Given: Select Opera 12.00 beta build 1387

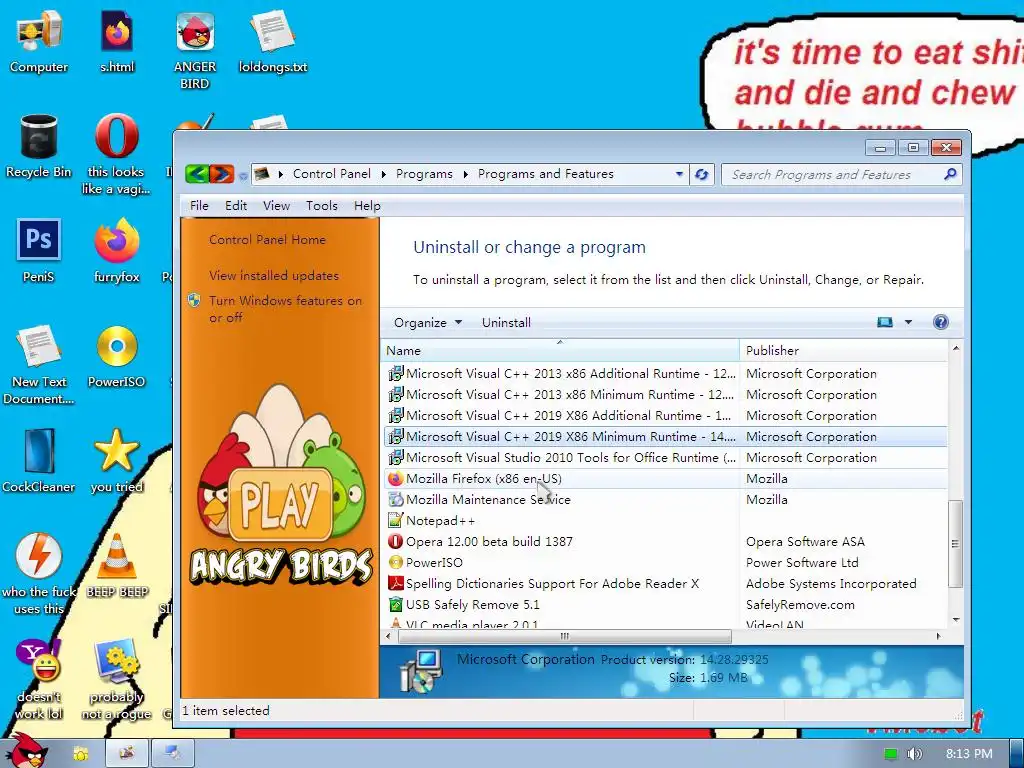Looking at the screenshot, I should pos(665,541).
